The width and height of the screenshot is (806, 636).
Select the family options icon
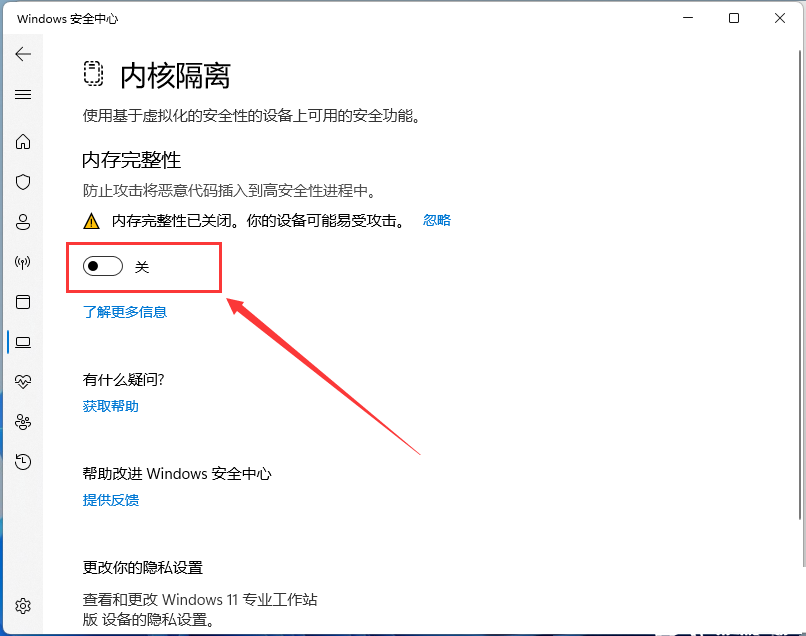(23, 421)
